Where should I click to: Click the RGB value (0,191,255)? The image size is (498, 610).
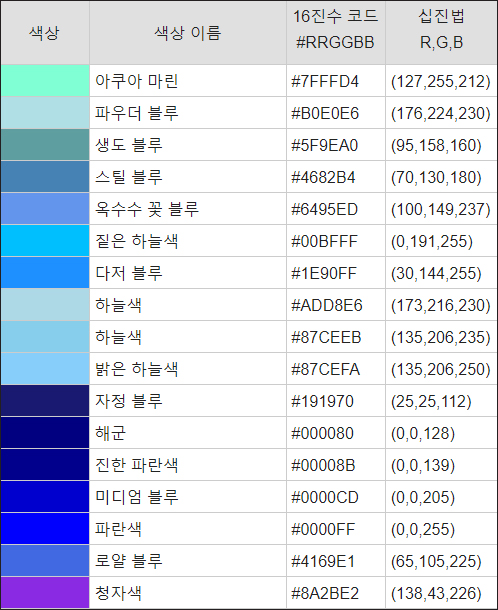click(x=432, y=242)
